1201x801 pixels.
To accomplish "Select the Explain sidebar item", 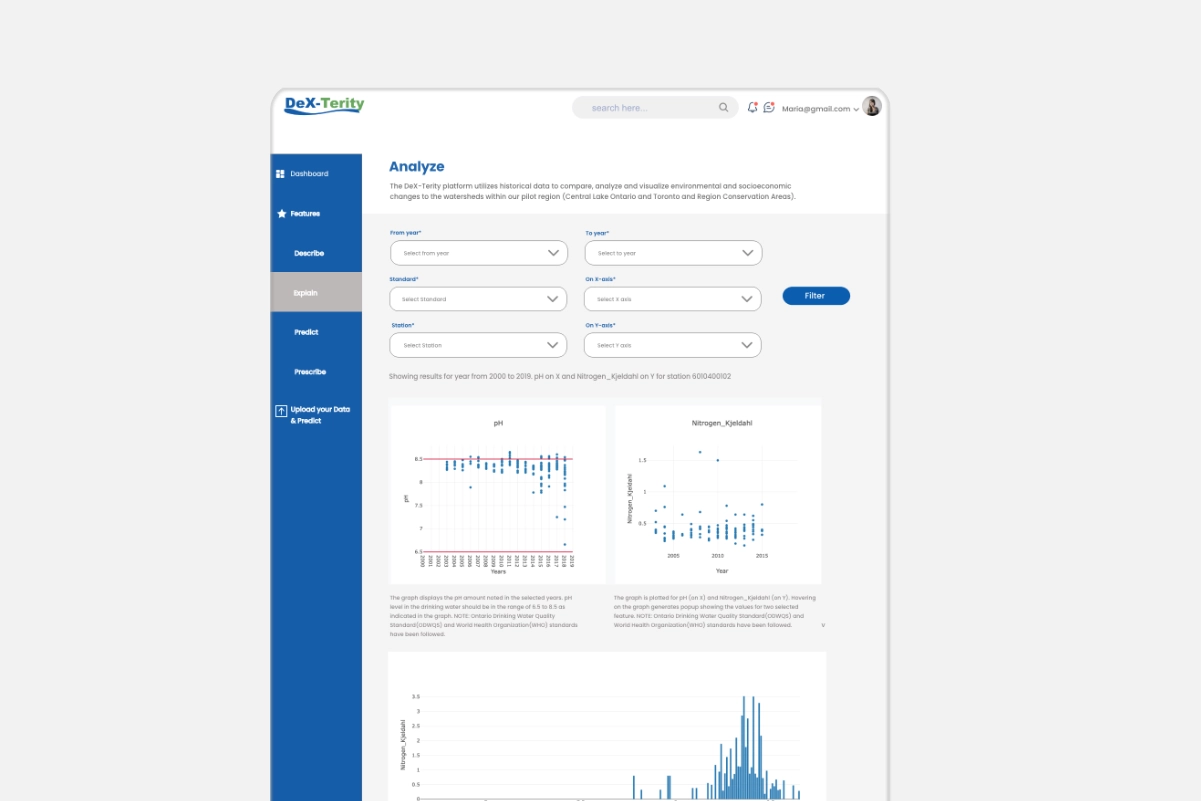I will point(316,292).
